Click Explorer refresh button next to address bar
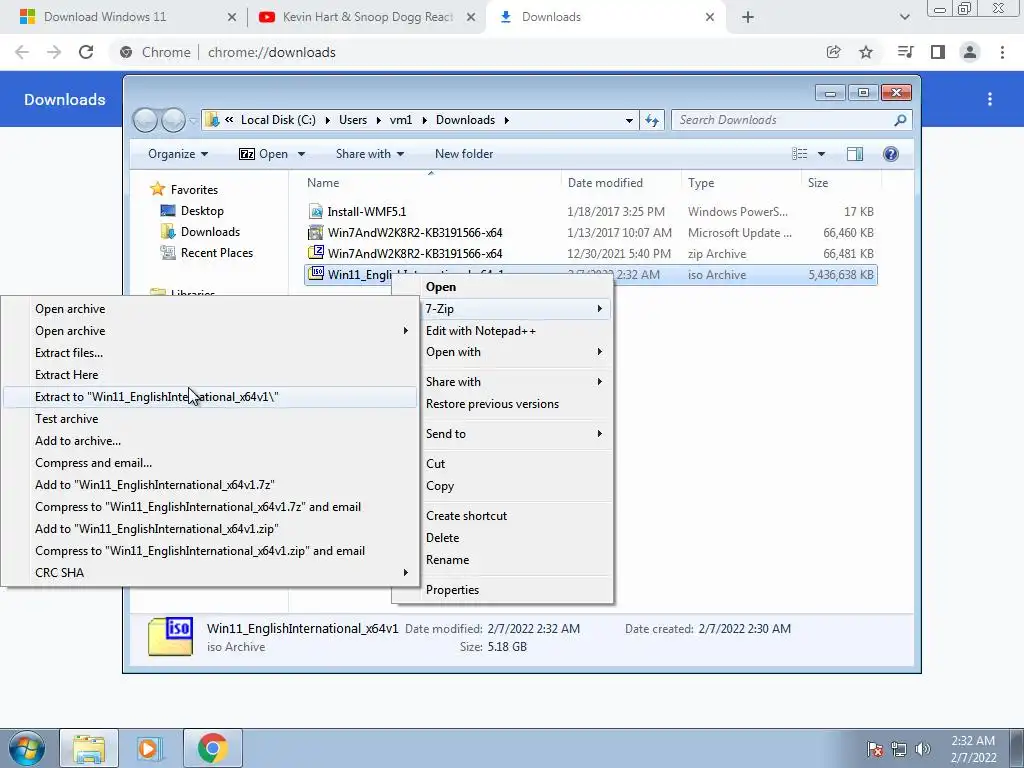The height and width of the screenshot is (768, 1024). click(x=652, y=120)
